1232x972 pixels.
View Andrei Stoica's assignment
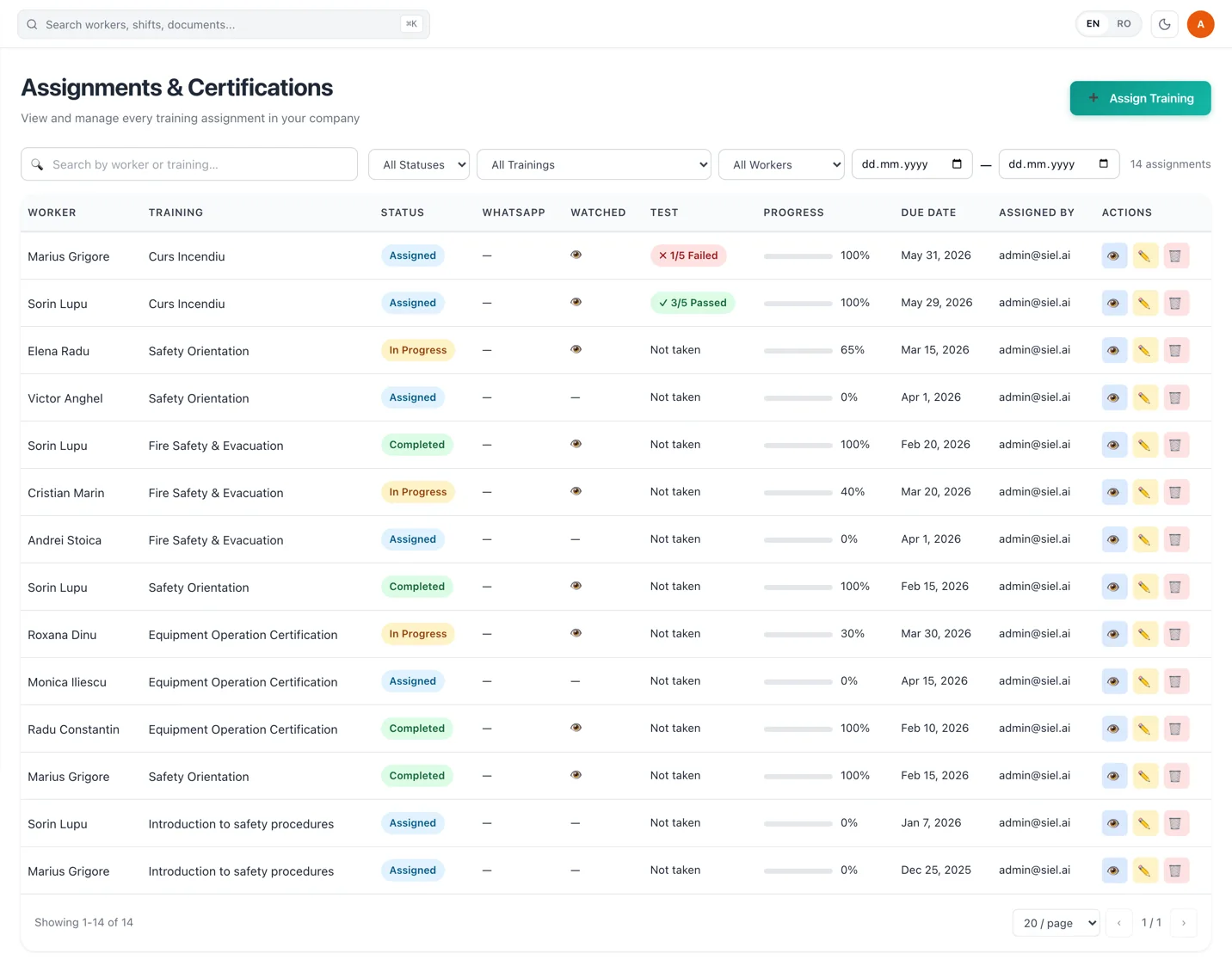coord(1114,539)
